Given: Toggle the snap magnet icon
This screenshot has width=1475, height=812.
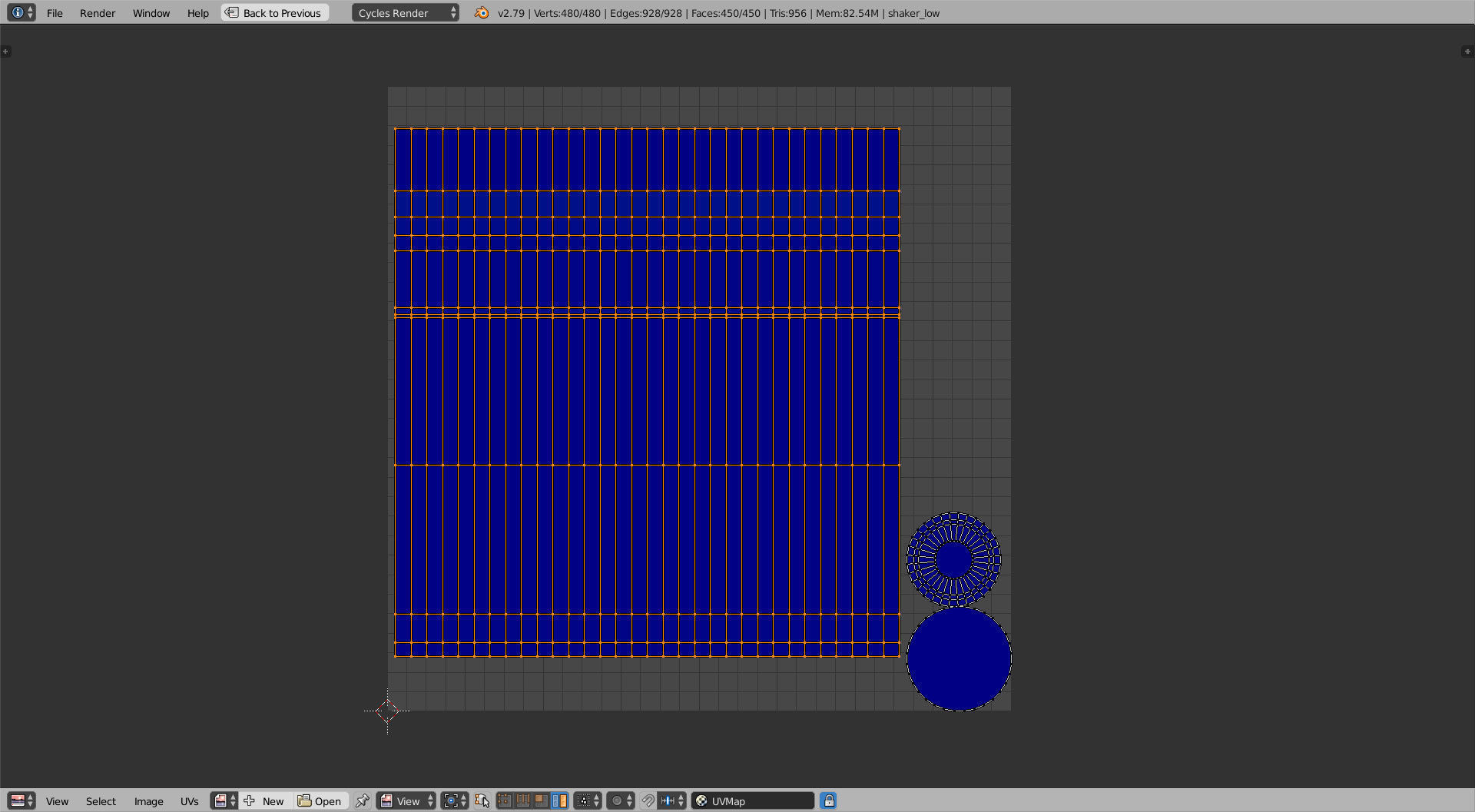Looking at the screenshot, I should 648,800.
